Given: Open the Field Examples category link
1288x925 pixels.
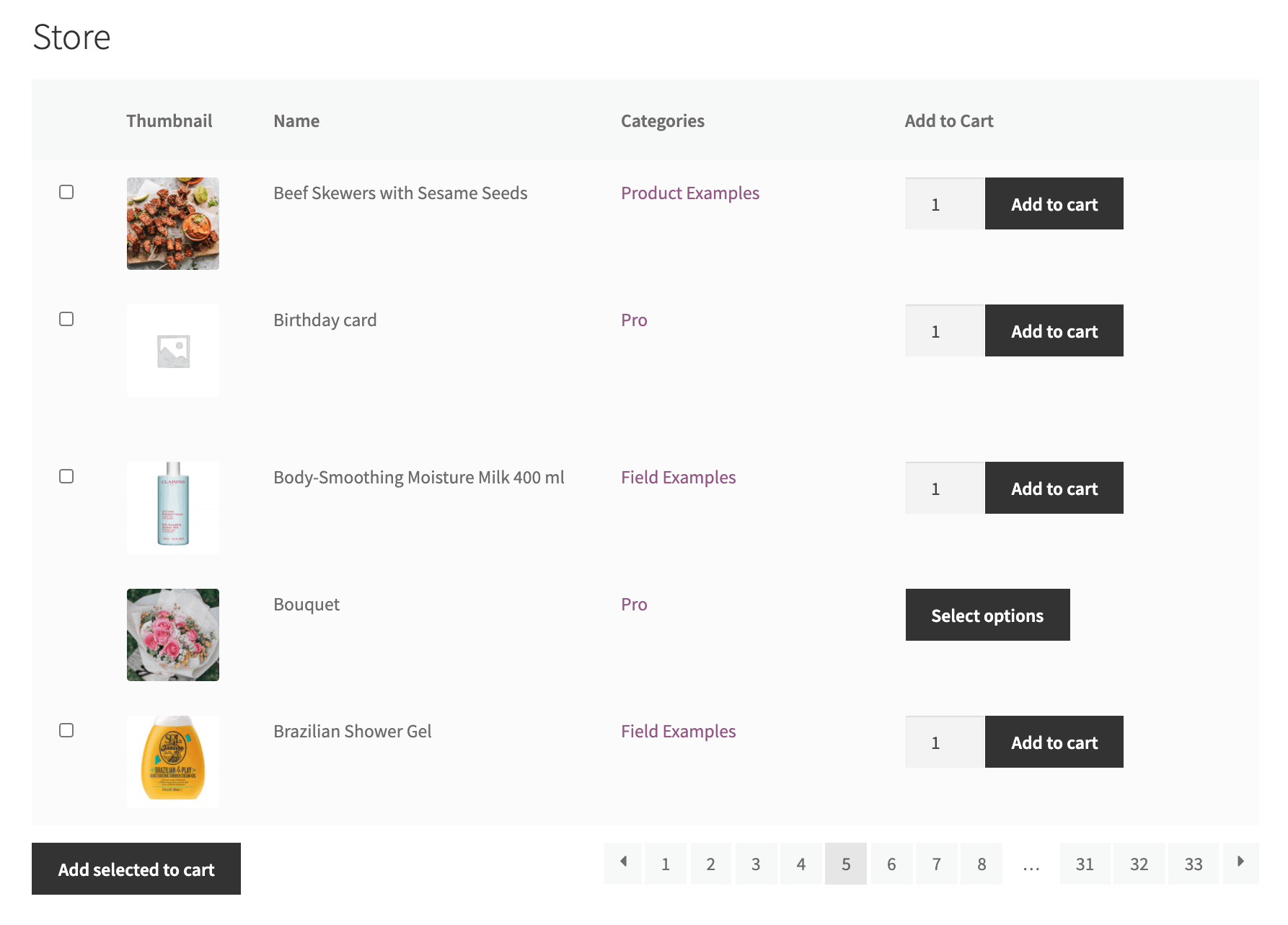Looking at the screenshot, I should [678, 477].
